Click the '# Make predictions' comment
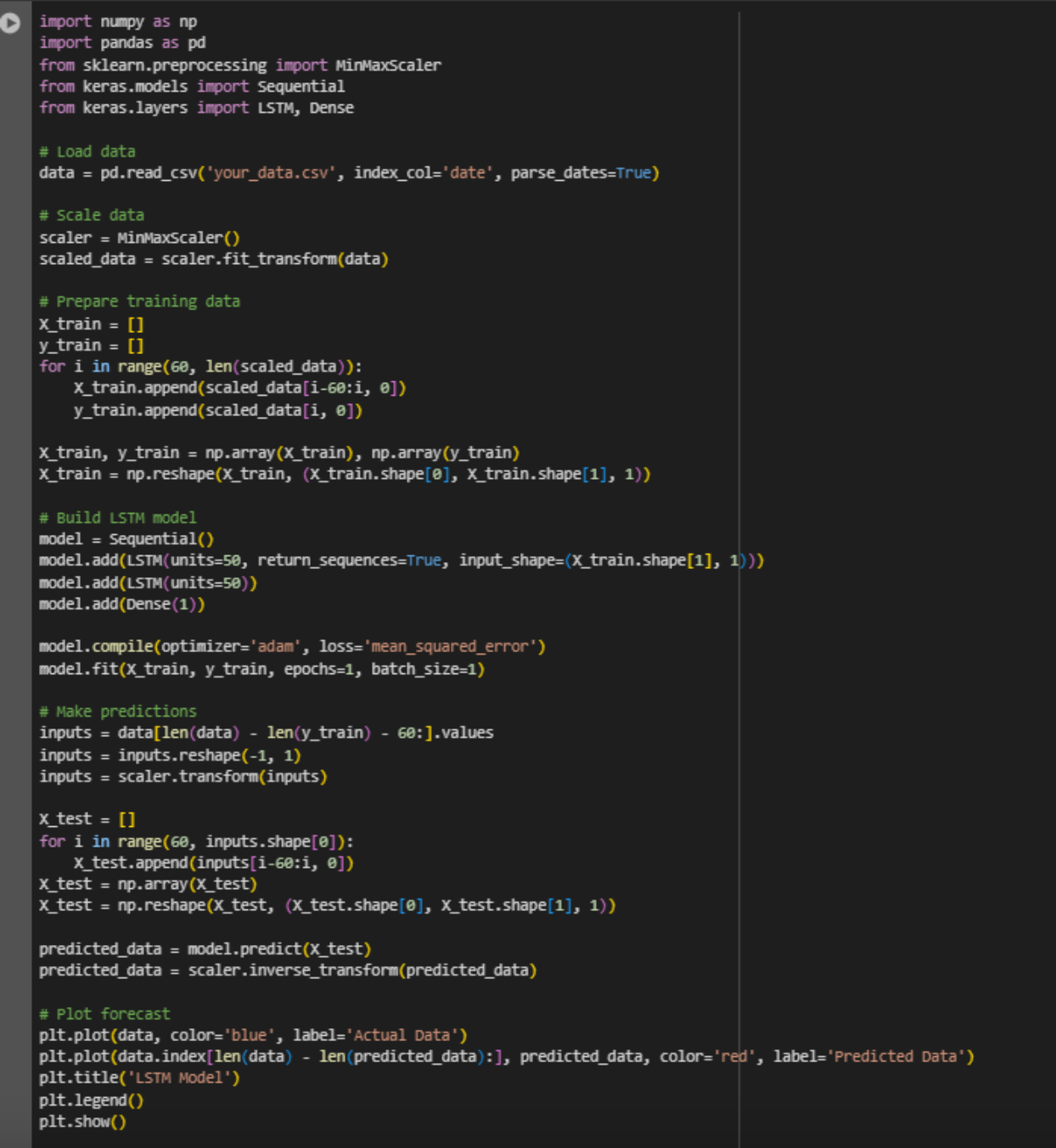 tap(117, 712)
